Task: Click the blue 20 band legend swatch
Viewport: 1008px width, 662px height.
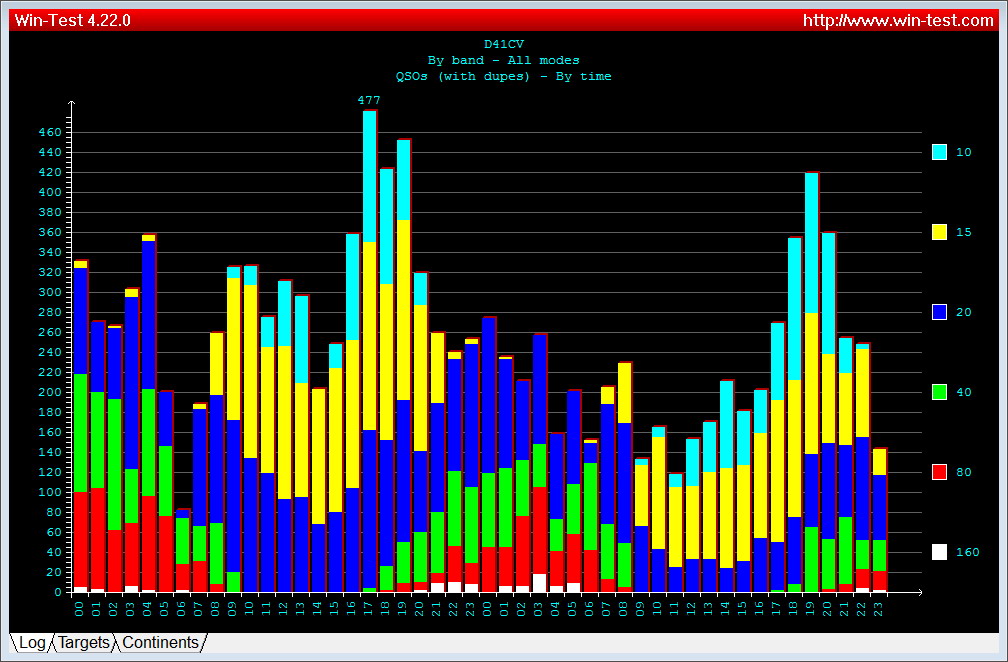Action: point(939,312)
